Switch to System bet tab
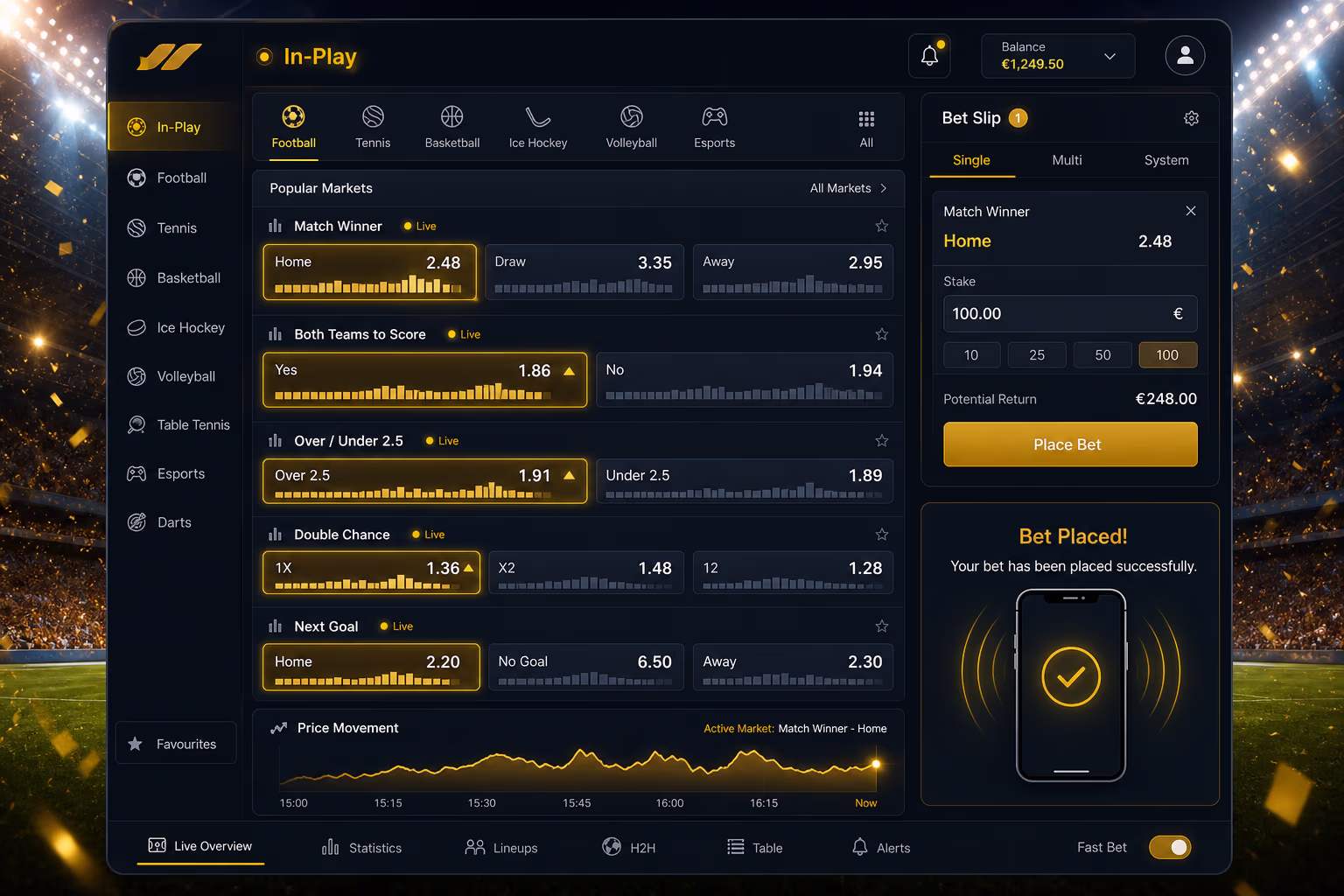The width and height of the screenshot is (1344, 896). pos(1166,160)
